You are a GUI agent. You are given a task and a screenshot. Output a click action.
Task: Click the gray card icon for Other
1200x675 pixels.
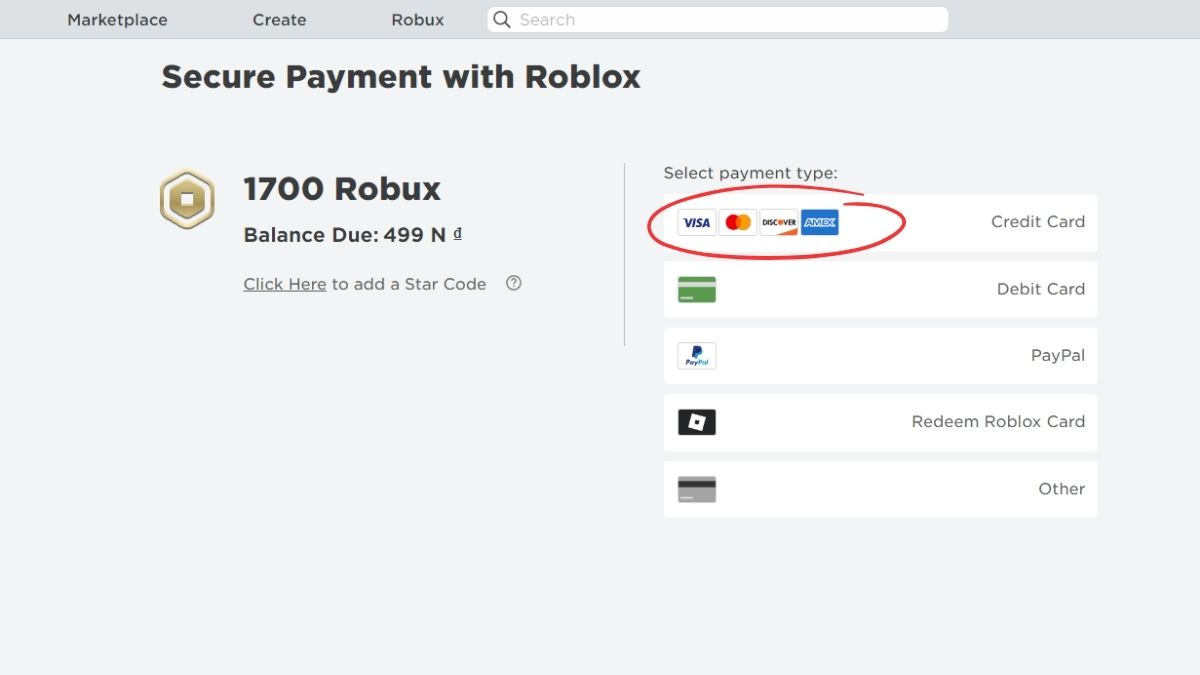point(697,489)
